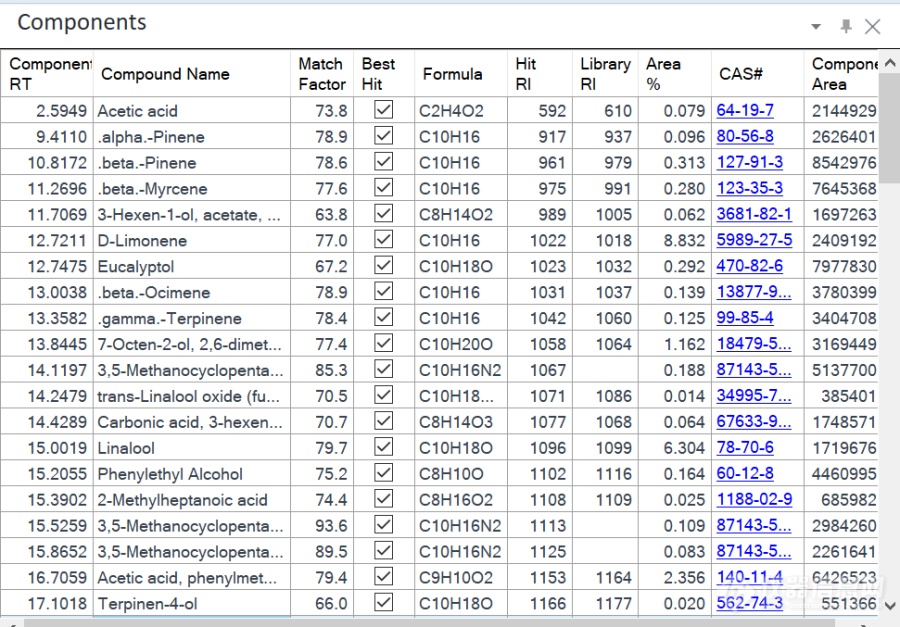The height and width of the screenshot is (627, 900).
Task: Open CAS link 3681-82-1
Action: pyautogui.click(x=754, y=214)
